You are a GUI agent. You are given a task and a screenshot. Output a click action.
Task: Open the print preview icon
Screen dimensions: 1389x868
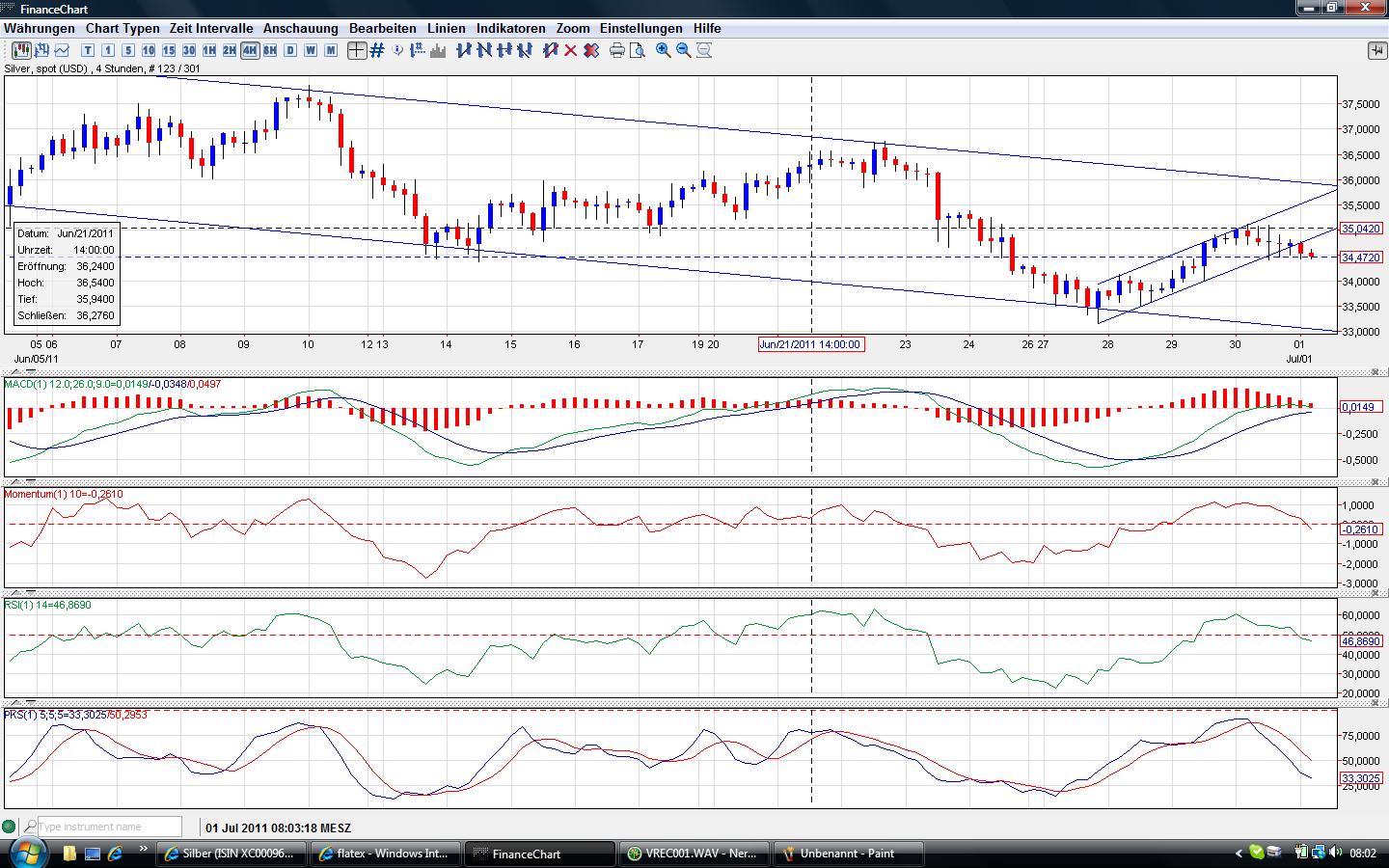point(637,50)
